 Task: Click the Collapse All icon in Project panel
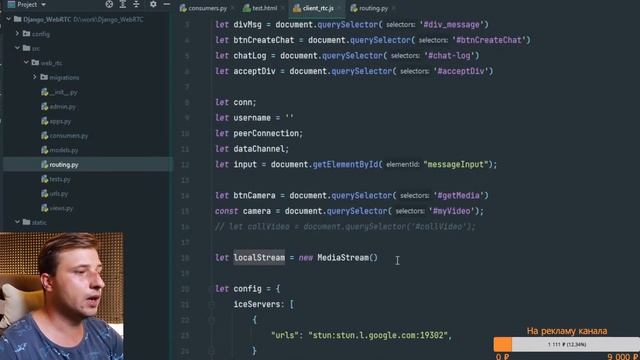pyautogui.click(x=136, y=4)
